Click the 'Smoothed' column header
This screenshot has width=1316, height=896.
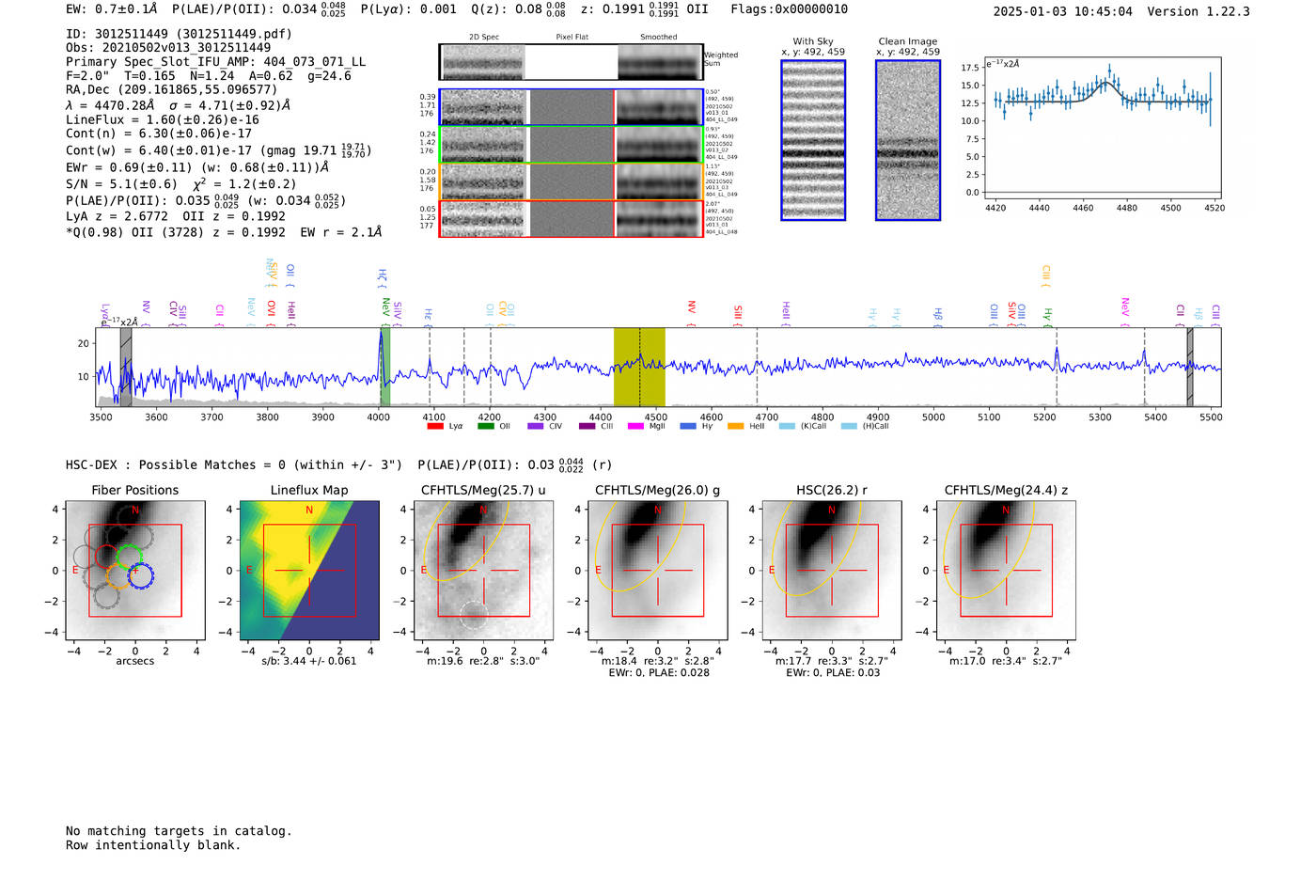point(659,37)
